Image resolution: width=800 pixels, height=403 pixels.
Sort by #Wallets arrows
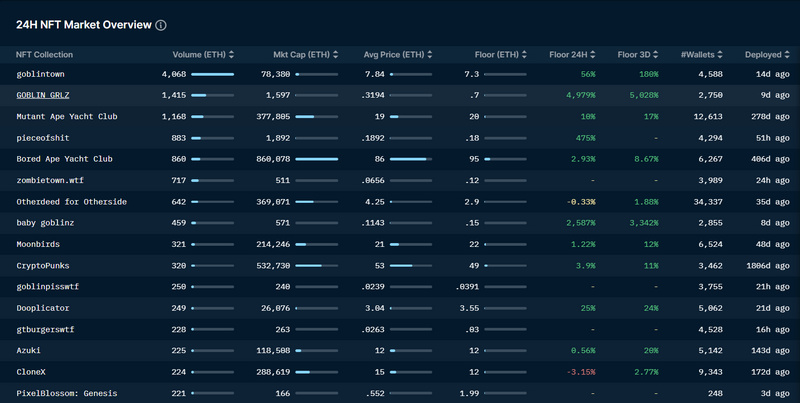pyautogui.click(x=720, y=55)
